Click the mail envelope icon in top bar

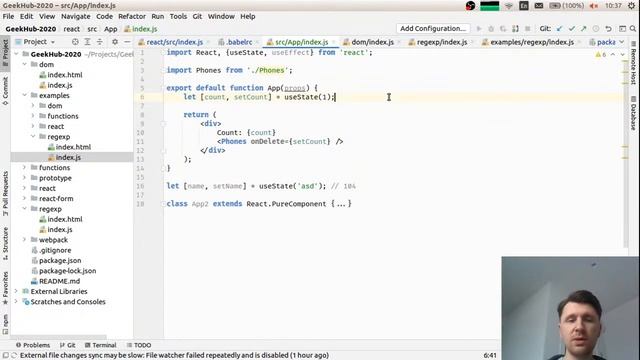(539, 6)
